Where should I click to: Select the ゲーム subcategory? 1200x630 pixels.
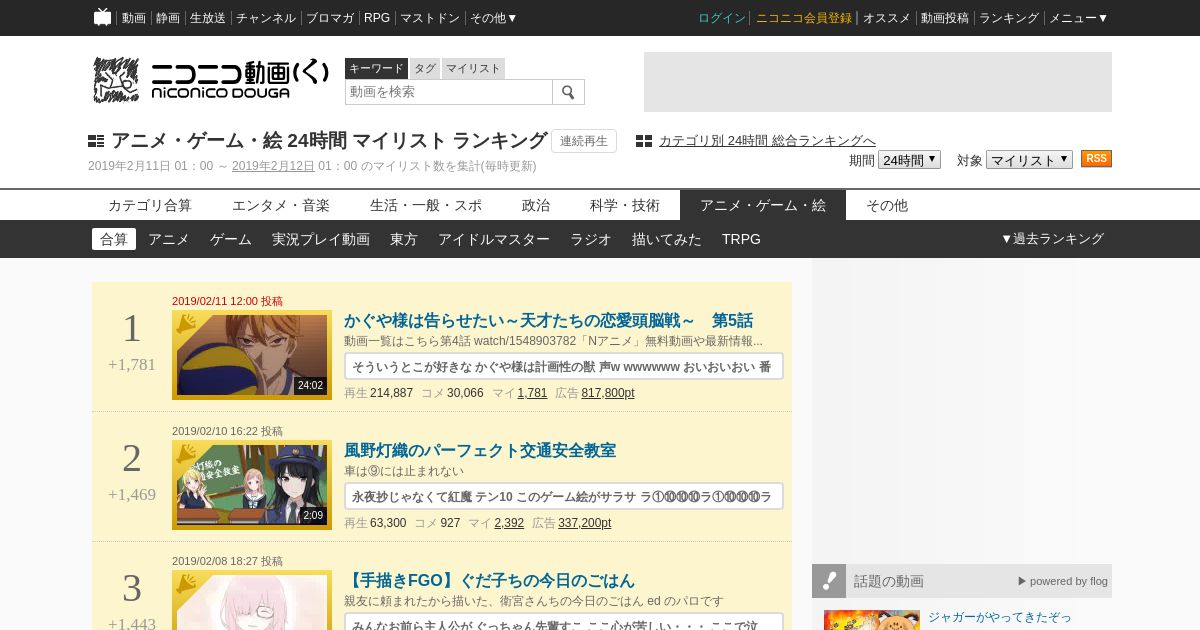pyautogui.click(x=231, y=239)
